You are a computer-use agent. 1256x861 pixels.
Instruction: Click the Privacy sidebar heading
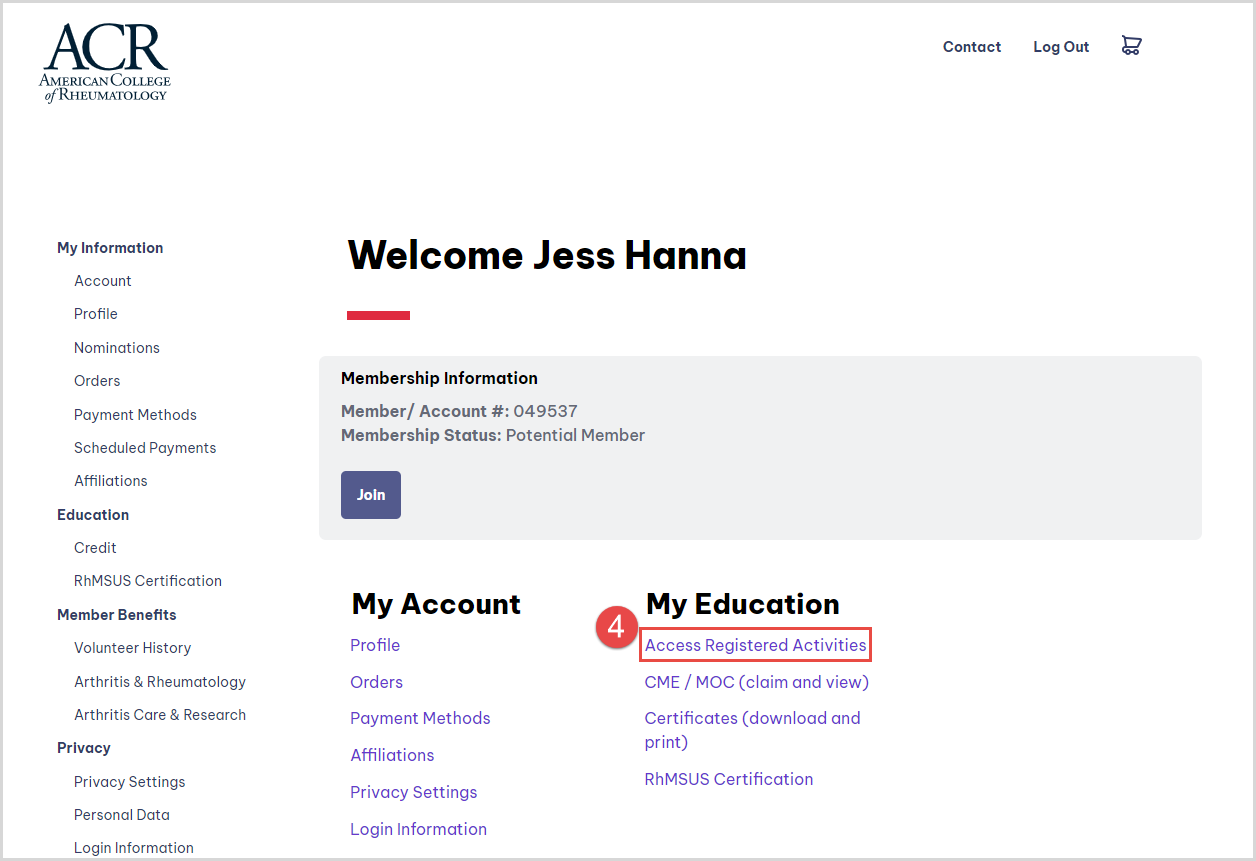[x=84, y=748]
